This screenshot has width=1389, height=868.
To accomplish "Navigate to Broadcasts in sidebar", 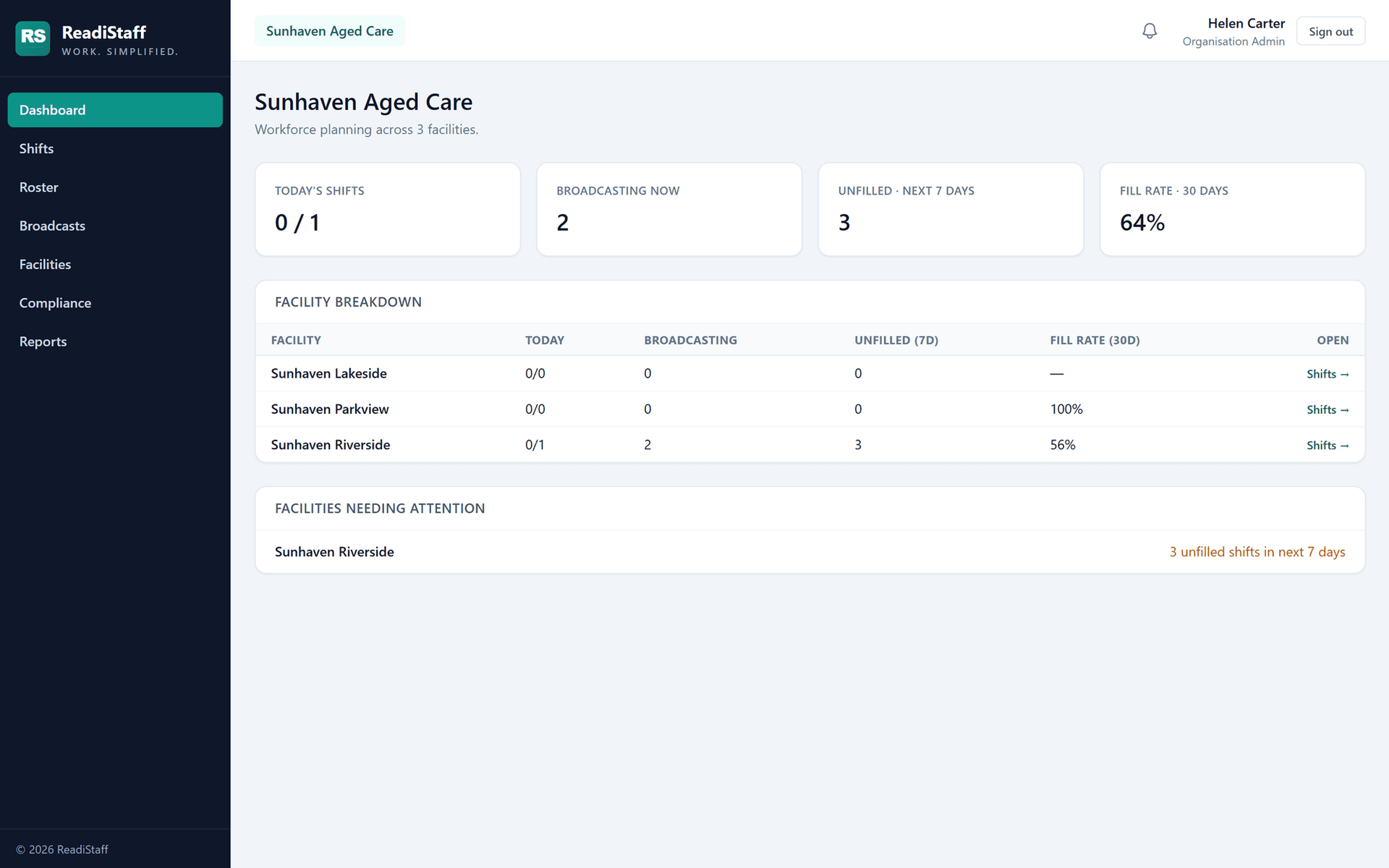I will (115, 226).
